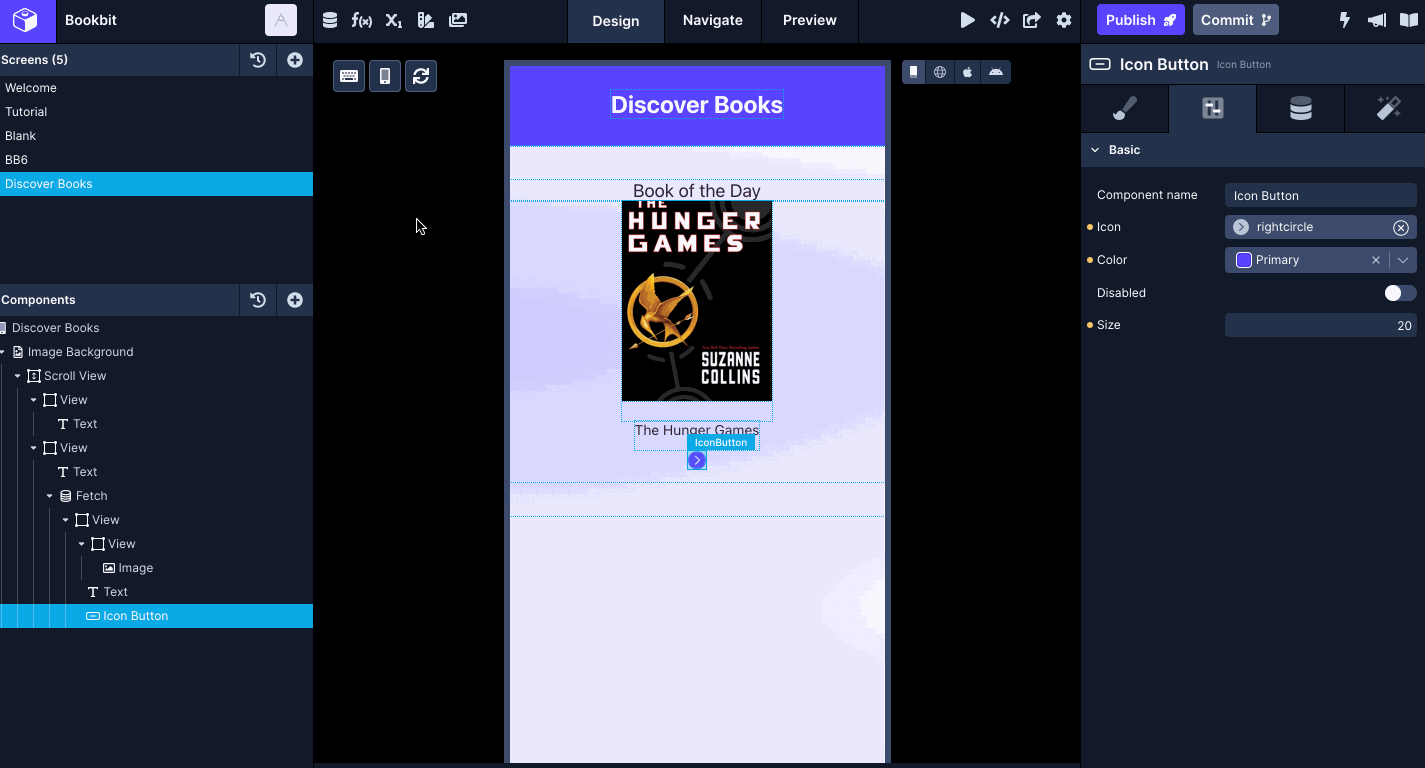The height and width of the screenshot is (768, 1425).
Task: Click the Component name input field
Action: [x=1320, y=196]
